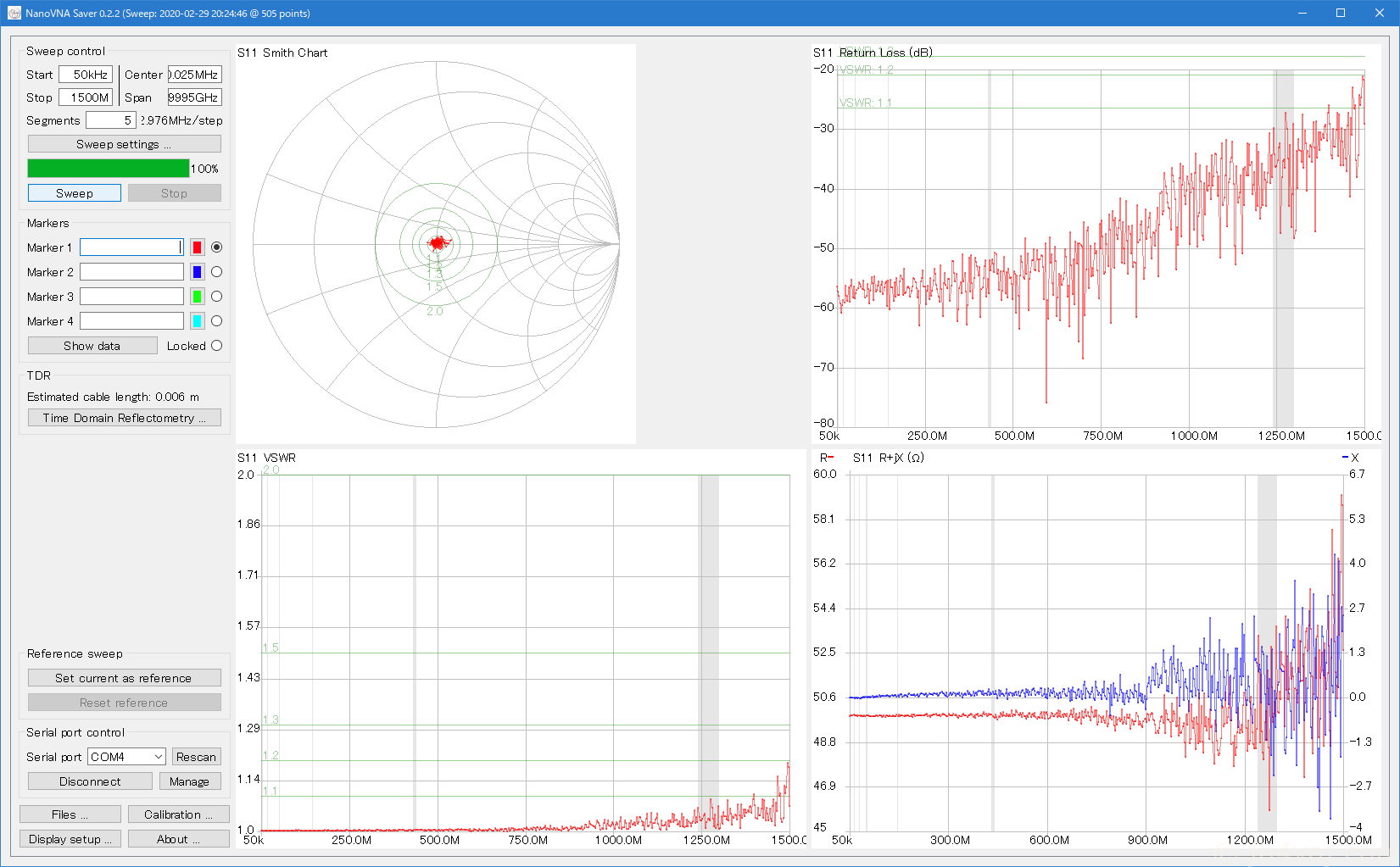Click the 'S11 VSWR' chart title
Viewport: 1400px width, 867px height.
tap(267, 458)
